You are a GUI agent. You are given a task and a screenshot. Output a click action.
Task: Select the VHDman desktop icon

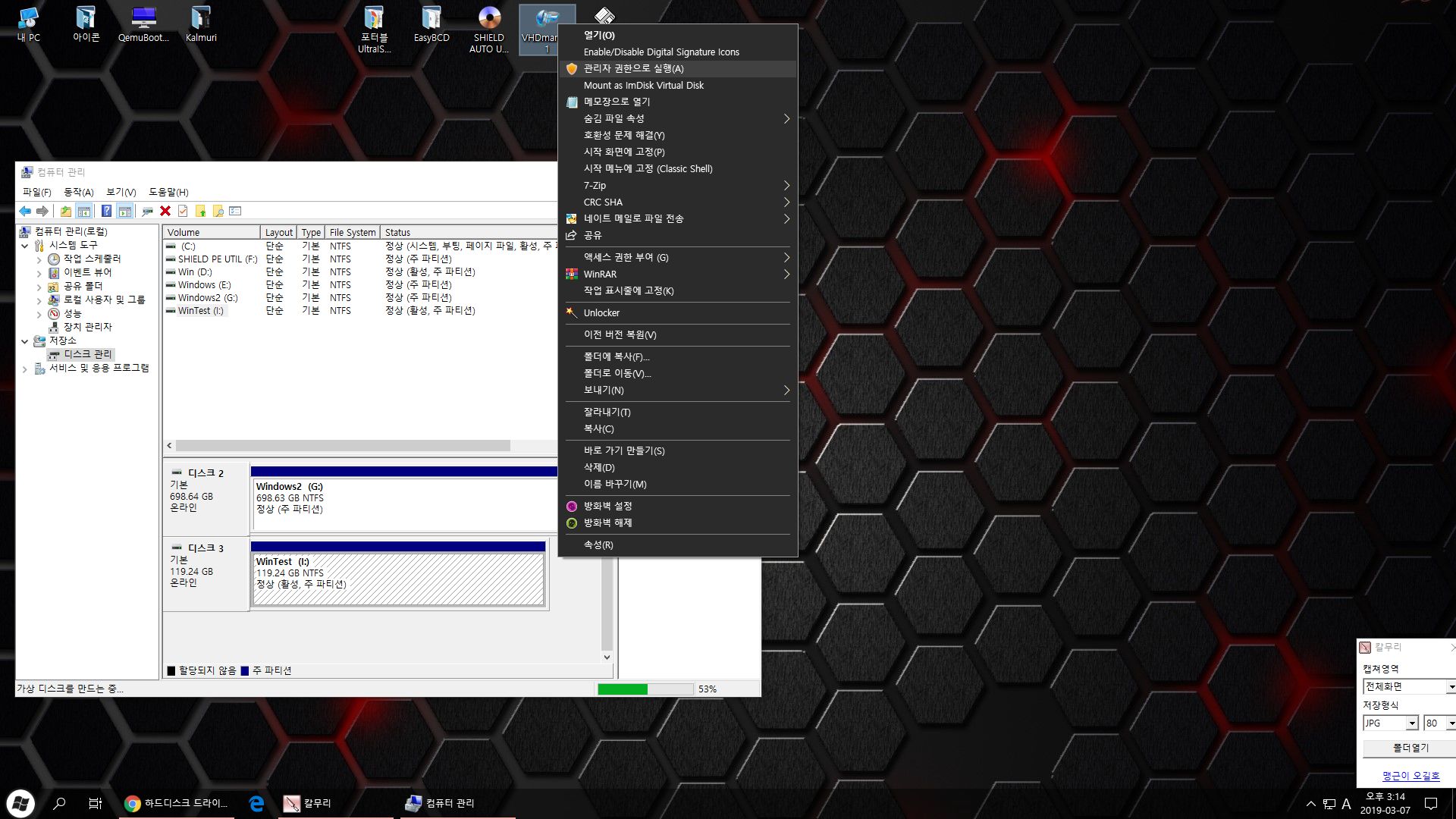[539, 30]
